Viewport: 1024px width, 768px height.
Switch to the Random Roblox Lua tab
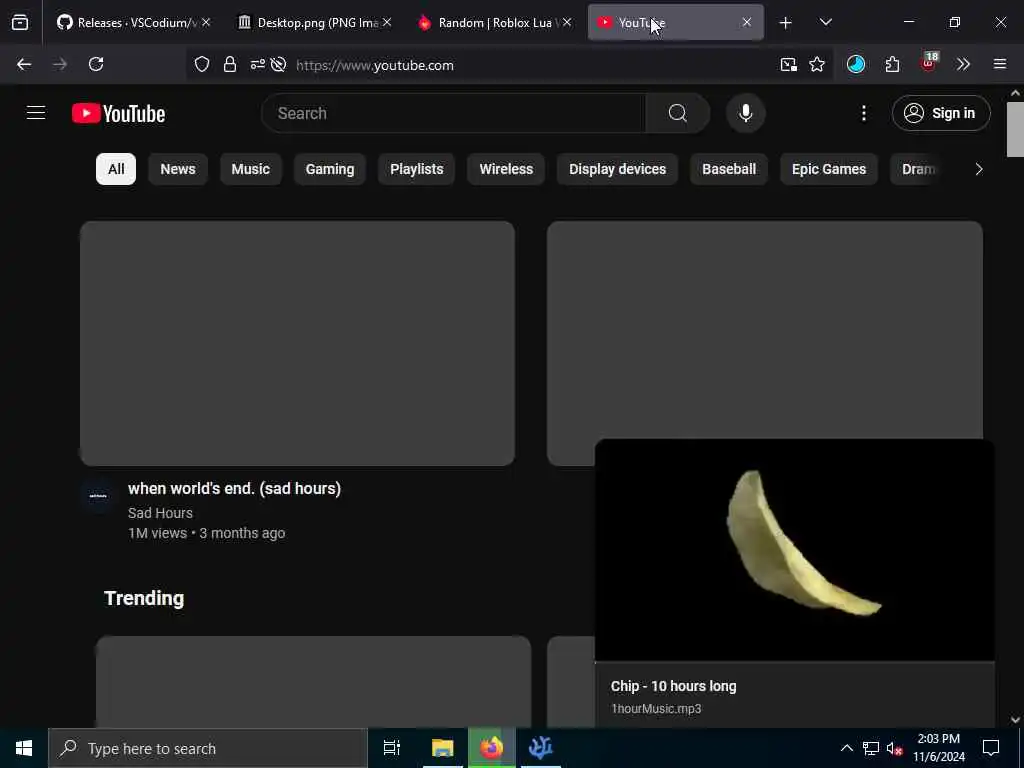(x=494, y=23)
